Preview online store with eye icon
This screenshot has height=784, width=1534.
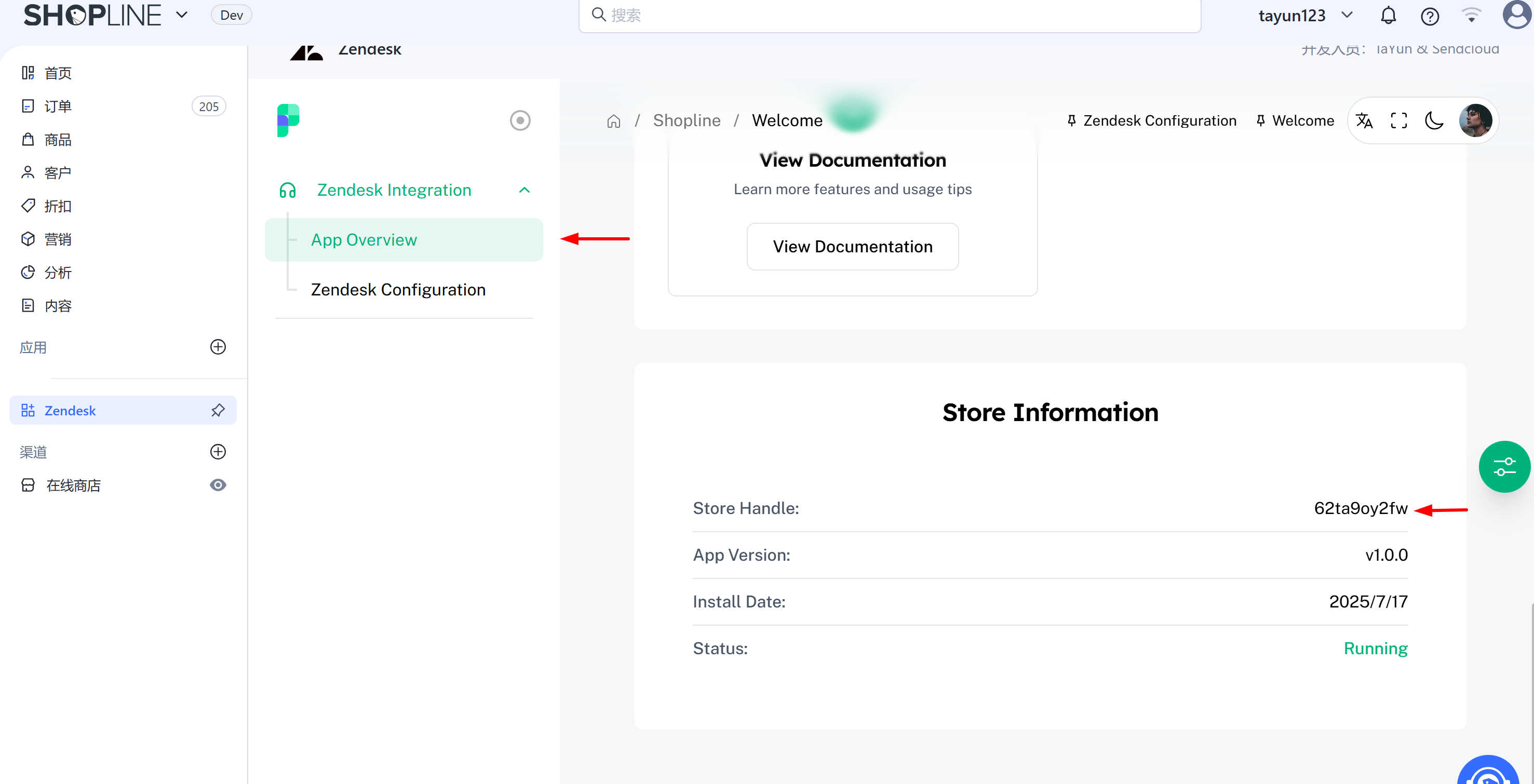tap(218, 485)
